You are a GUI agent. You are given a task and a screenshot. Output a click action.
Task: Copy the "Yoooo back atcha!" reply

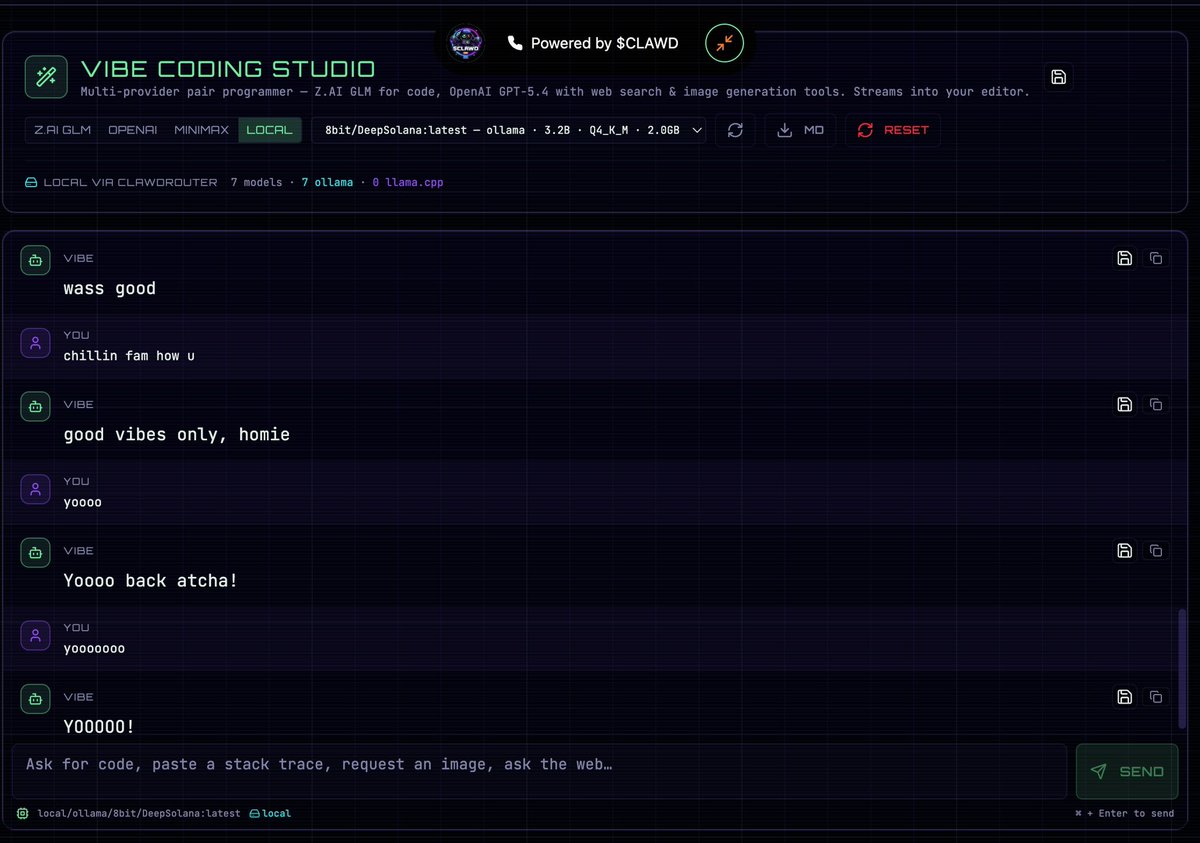coord(1156,550)
